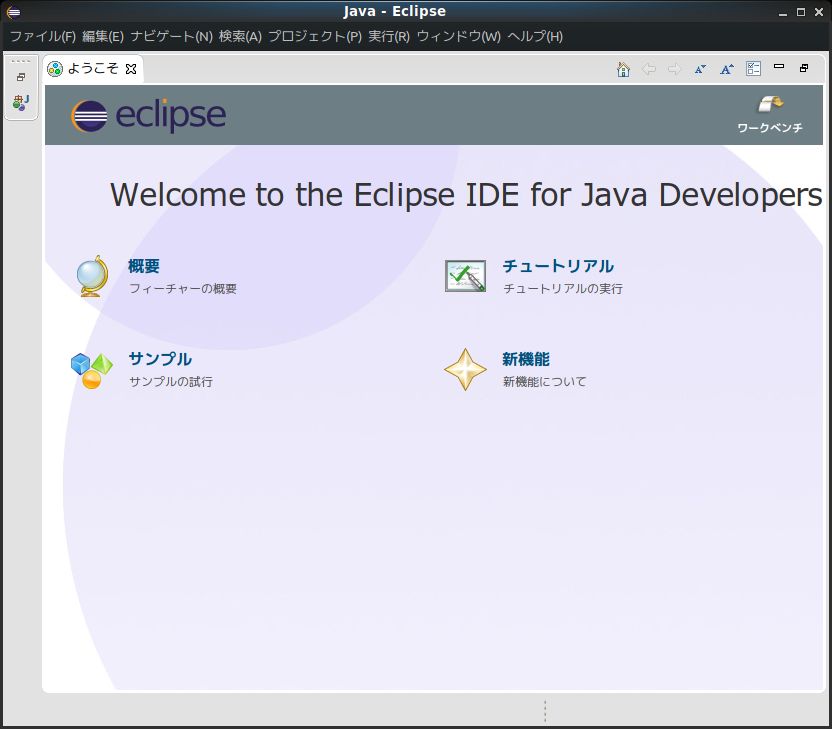832x729 pixels.
Task: Open the 検索(A) menu
Action: [240, 36]
